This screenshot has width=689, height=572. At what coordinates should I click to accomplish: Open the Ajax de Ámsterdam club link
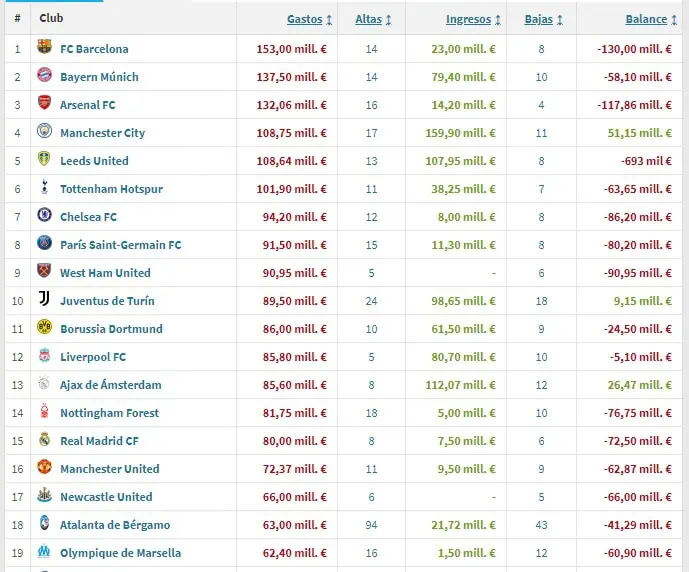point(111,385)
